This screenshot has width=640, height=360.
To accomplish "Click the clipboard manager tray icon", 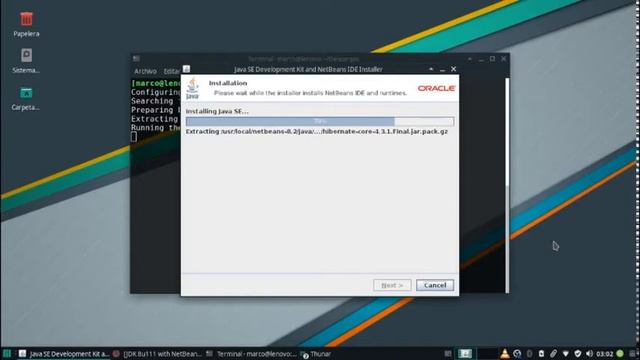I will (x=541, y=353).
